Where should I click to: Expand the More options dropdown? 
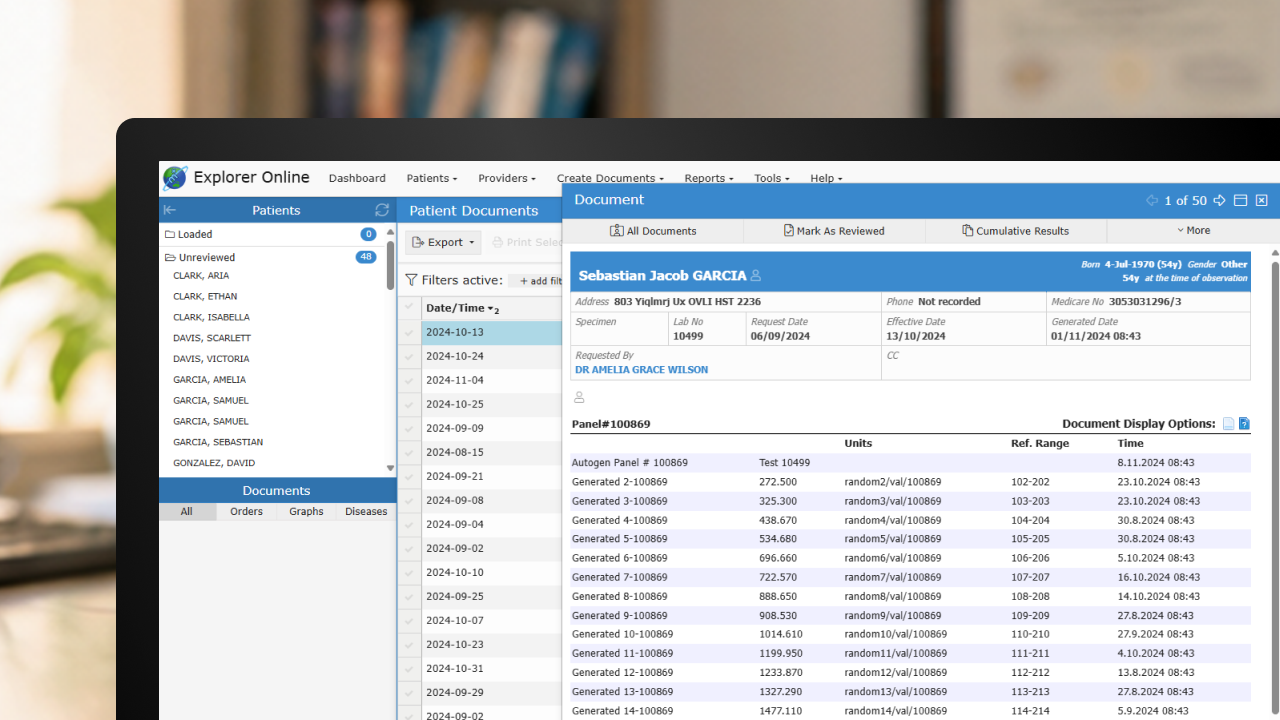click(1192, 231)
